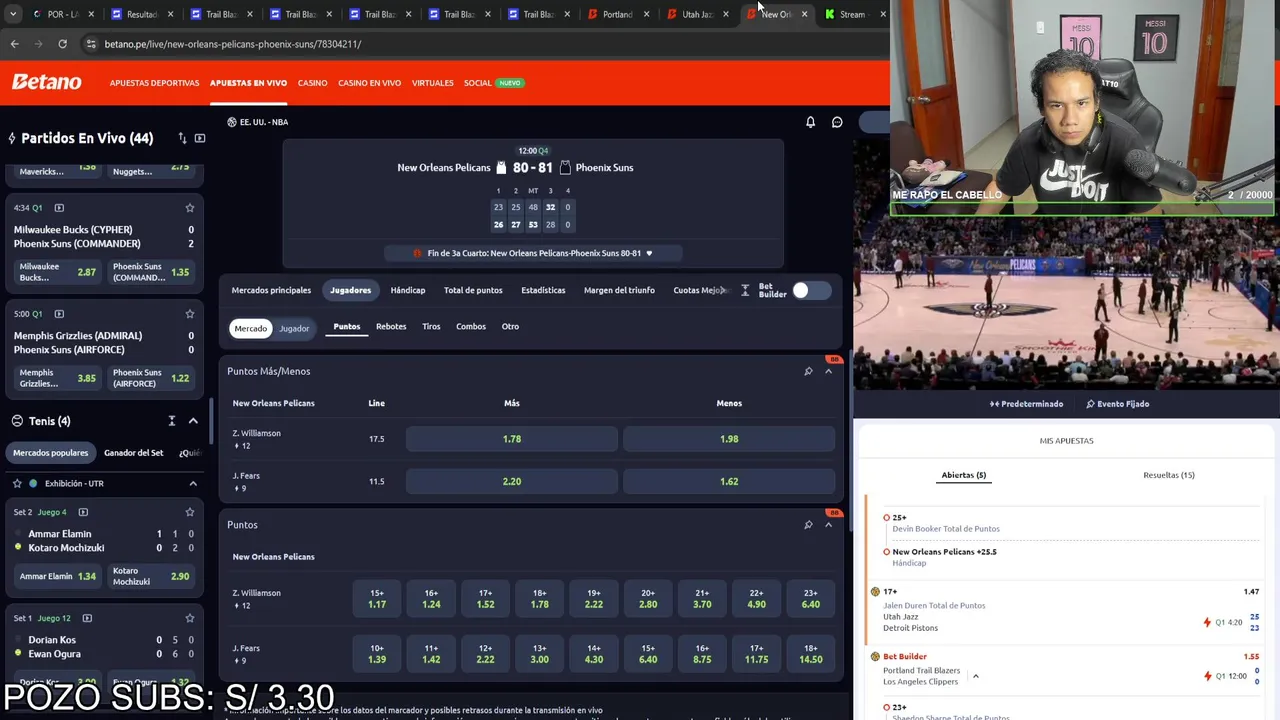
Task: Click the live stream icon beside Partidos En Vivo
Action: 200,138
